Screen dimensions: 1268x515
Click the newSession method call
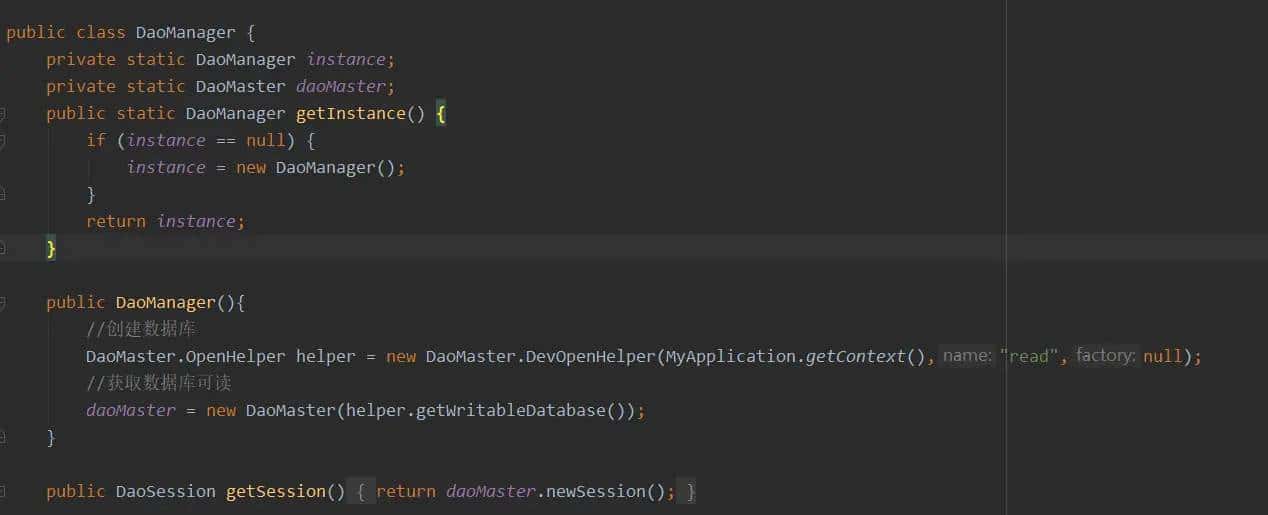(595, 491)
